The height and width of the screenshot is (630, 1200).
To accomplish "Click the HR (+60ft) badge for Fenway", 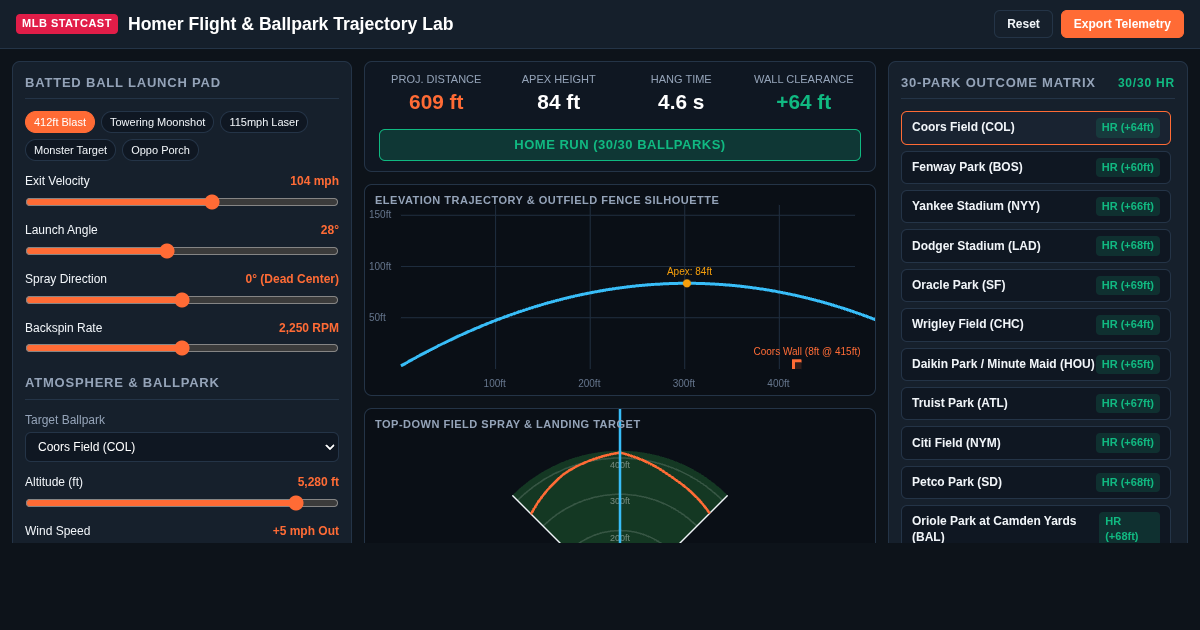I will coord(1128,167).
